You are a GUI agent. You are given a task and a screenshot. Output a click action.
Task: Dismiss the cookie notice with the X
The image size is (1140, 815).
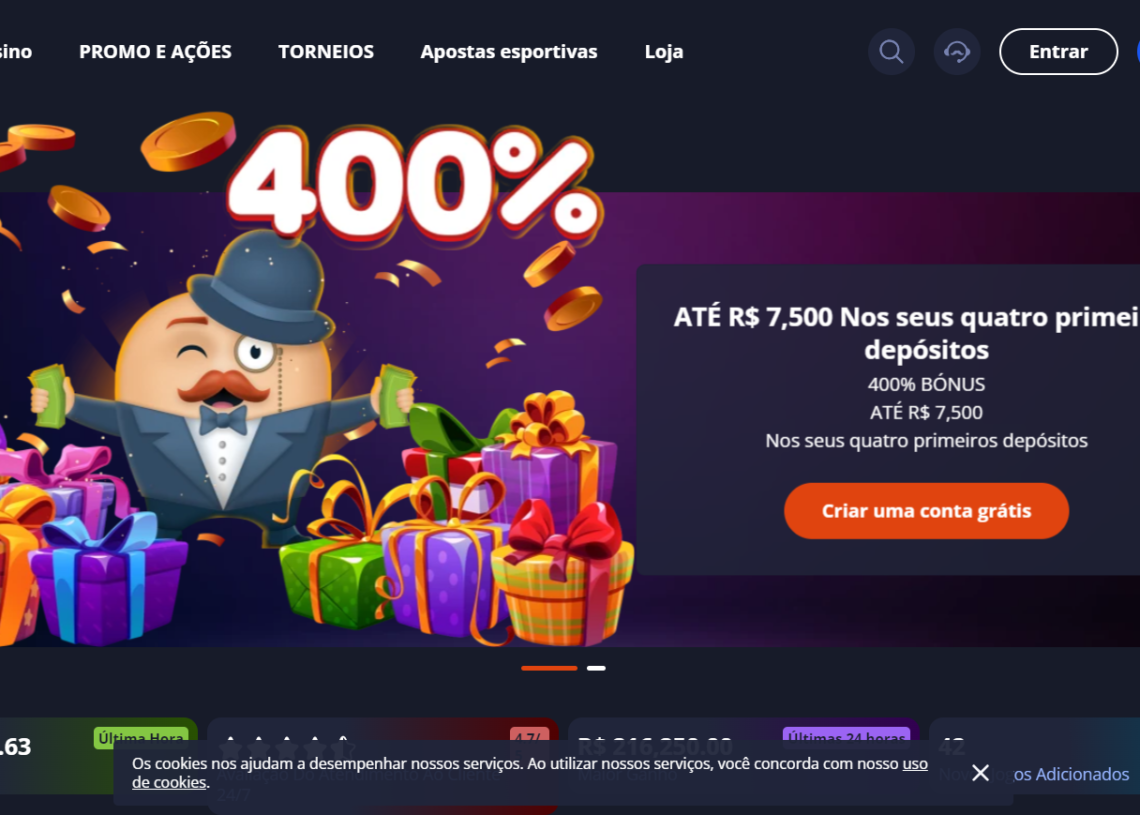coord(980,773)
